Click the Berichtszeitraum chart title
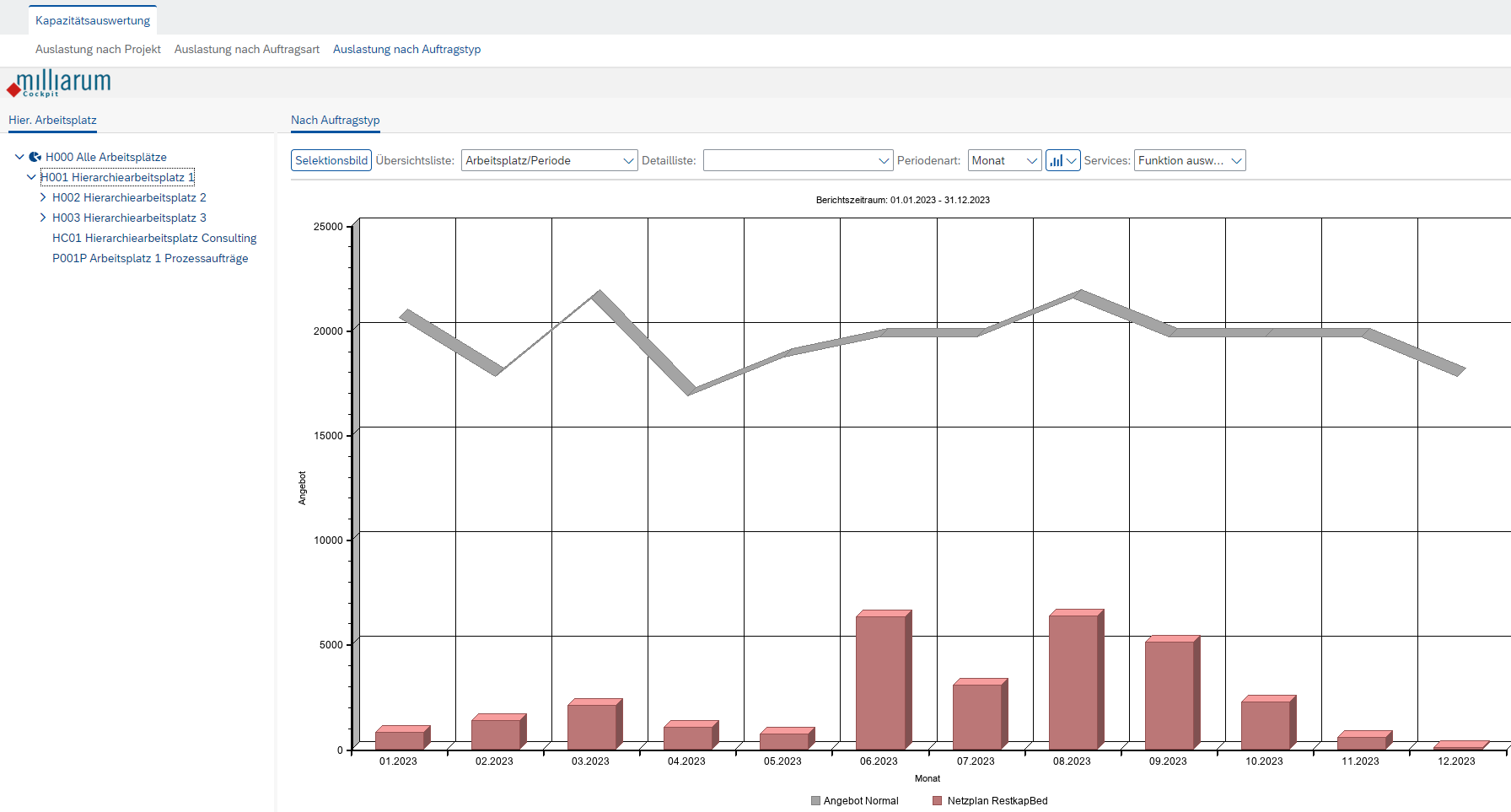Screen dimensions: 1511x812 [903, 200]
